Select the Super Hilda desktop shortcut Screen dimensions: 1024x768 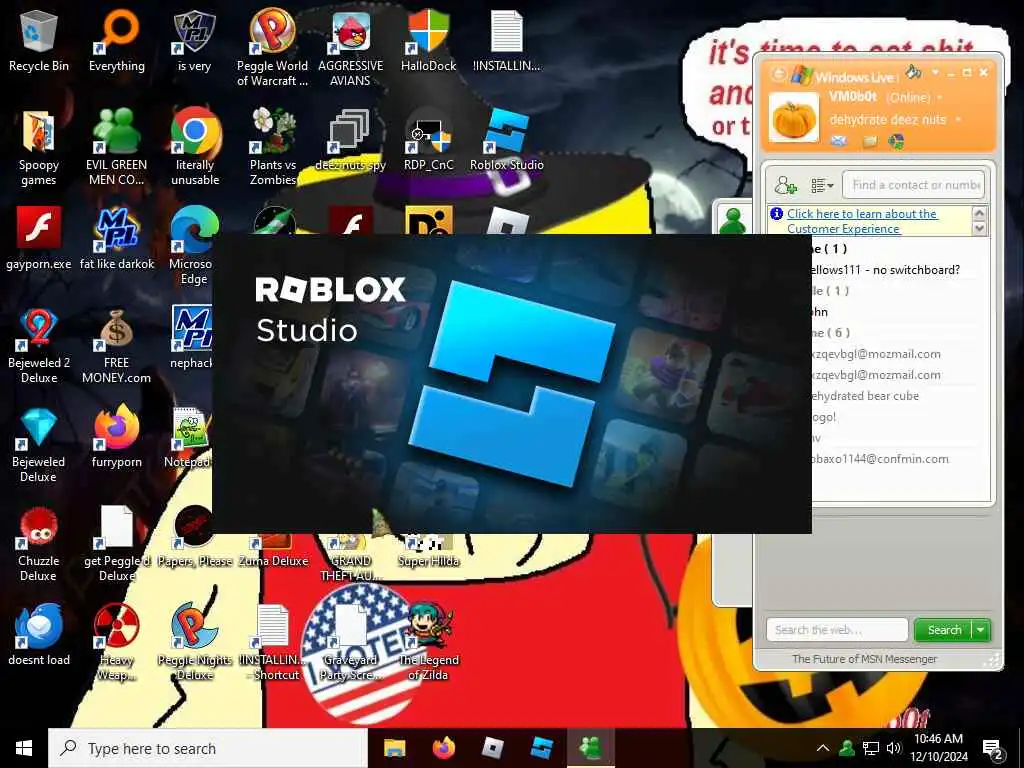pos(428,552)
